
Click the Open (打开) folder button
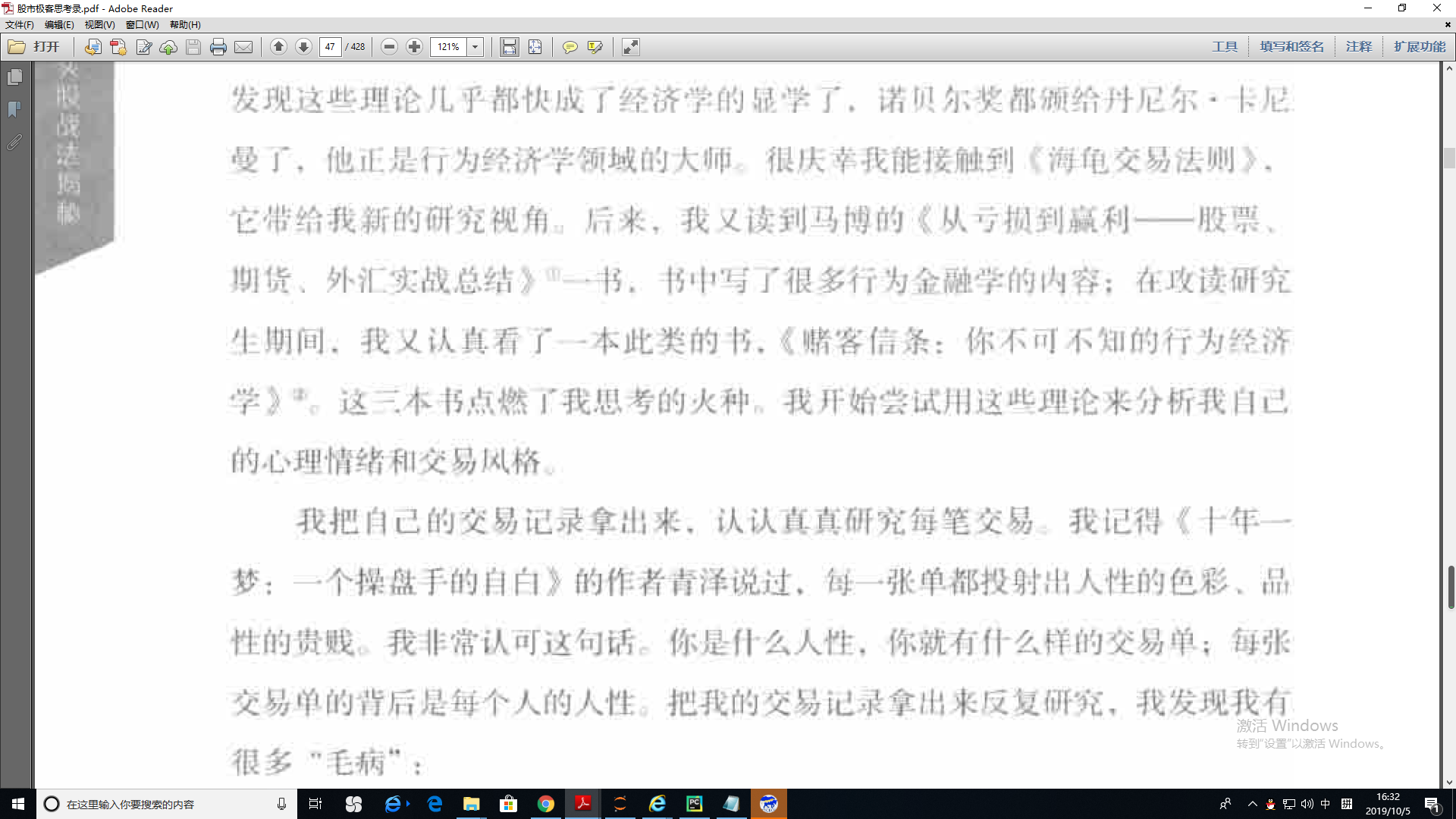click(x=33, y=47)
